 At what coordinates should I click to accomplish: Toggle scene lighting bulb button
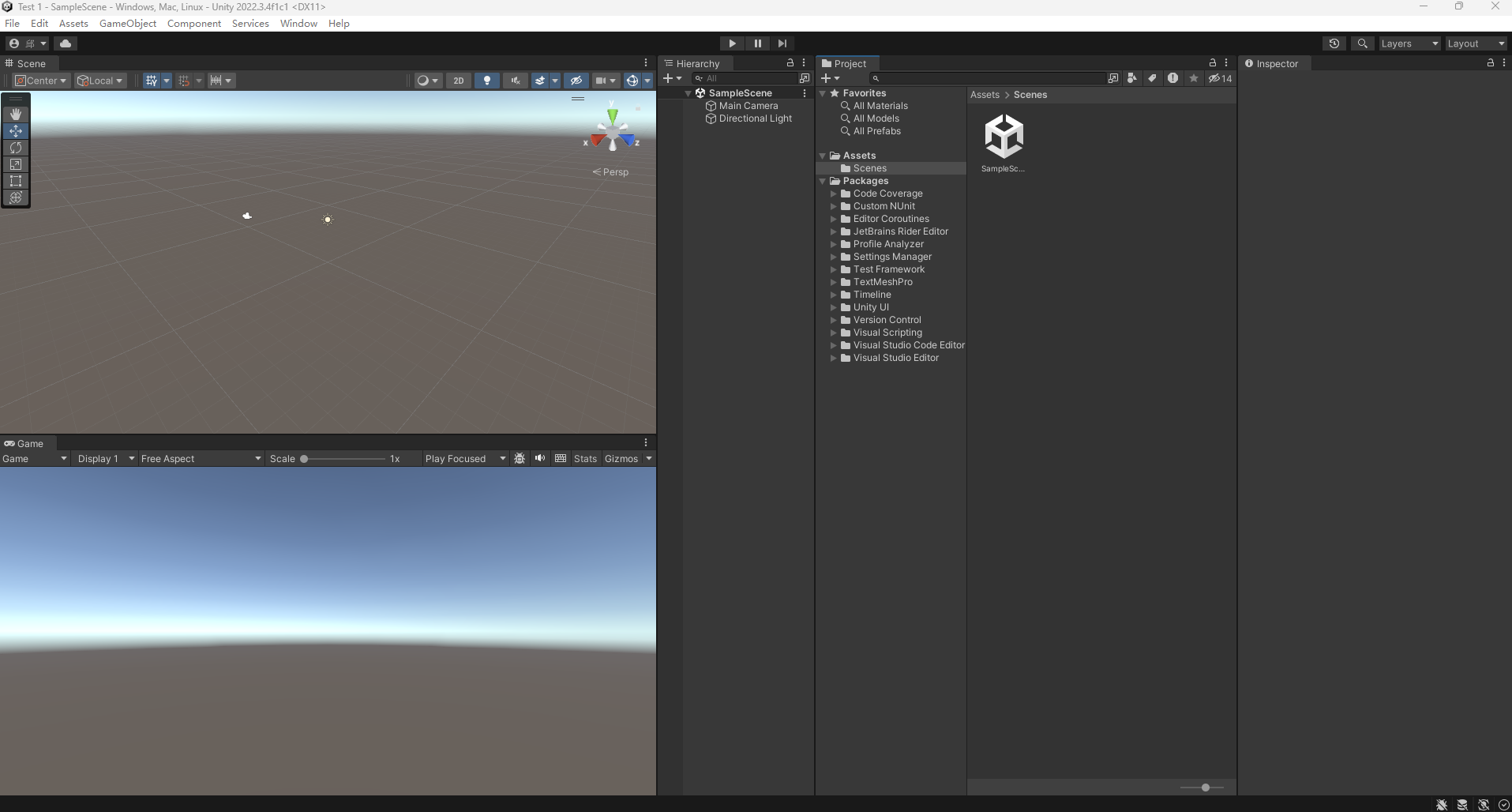(487, 81)
